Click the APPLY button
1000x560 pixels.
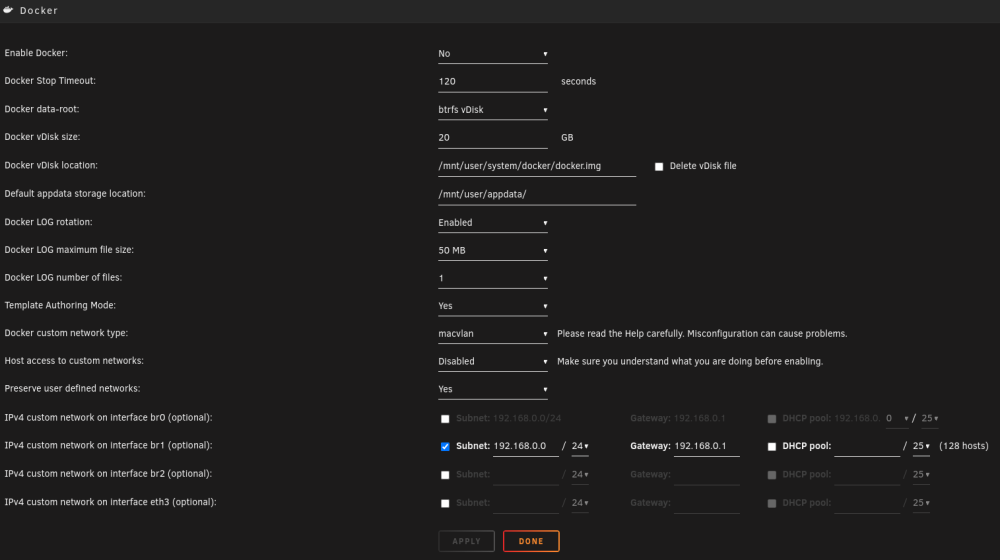[466, 541]
